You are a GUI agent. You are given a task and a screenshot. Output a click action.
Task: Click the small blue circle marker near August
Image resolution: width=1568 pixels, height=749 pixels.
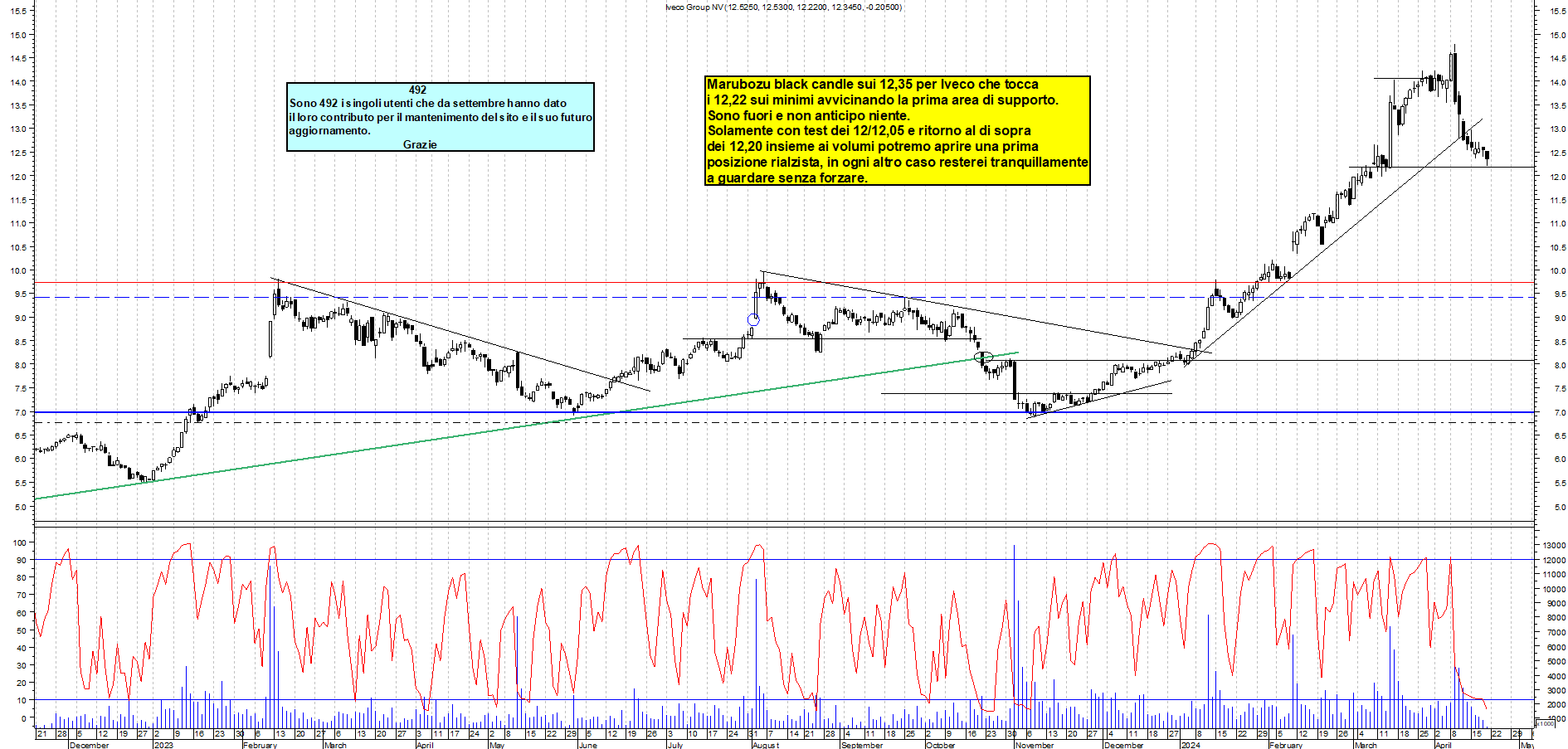click(753, 319)
